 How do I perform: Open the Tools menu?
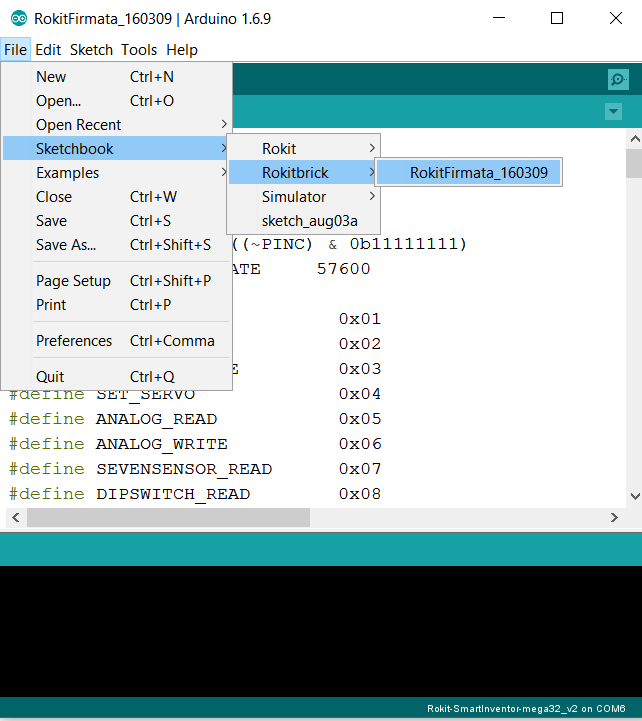[139, 50]
